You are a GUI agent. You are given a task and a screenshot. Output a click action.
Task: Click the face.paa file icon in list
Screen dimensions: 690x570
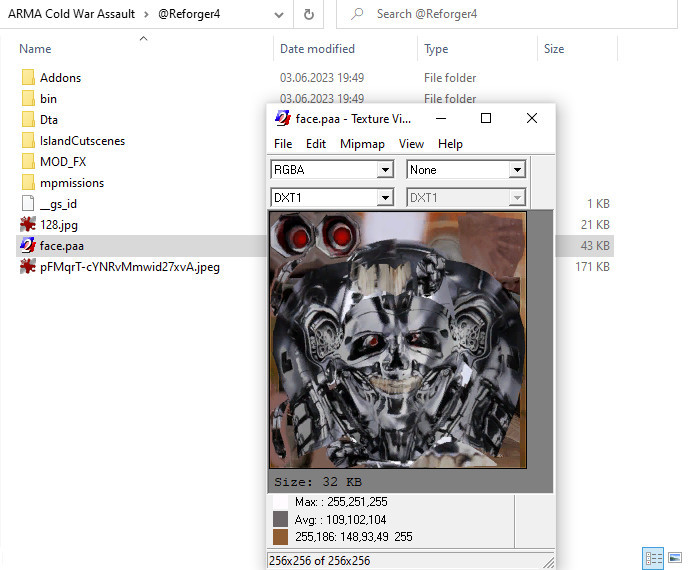click(28, 246)
